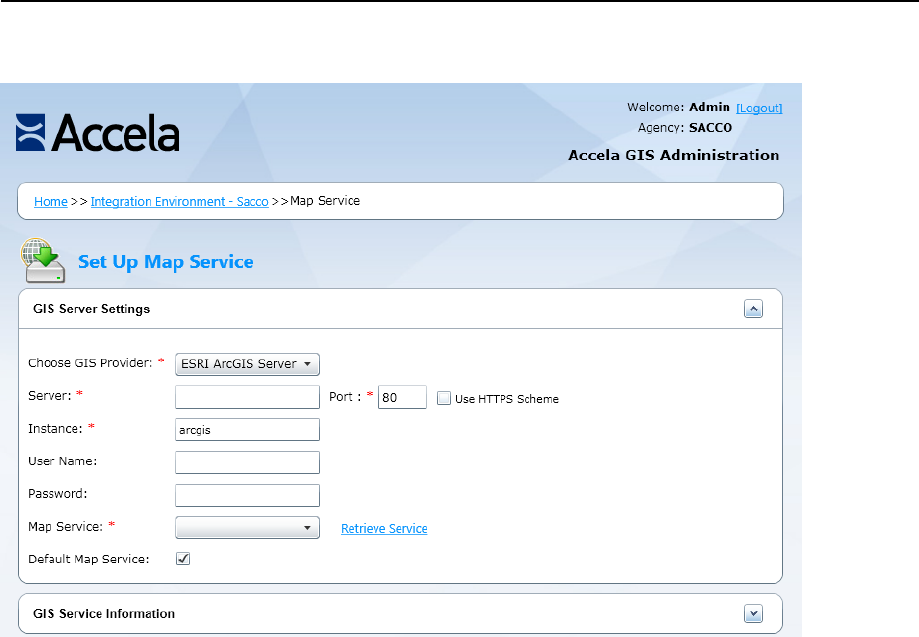Click the Set Up Map Service globe icon
919x637 pixels.
(x=43, y=260)
